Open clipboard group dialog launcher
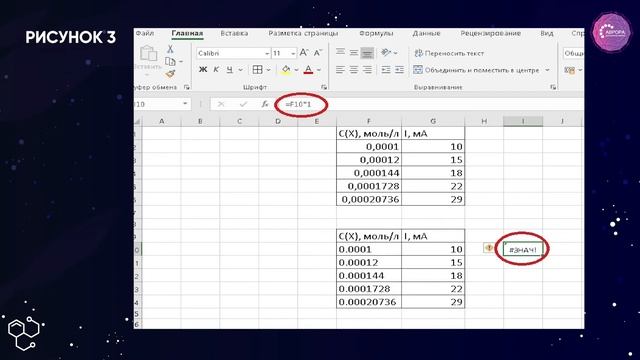 [187, 87]
